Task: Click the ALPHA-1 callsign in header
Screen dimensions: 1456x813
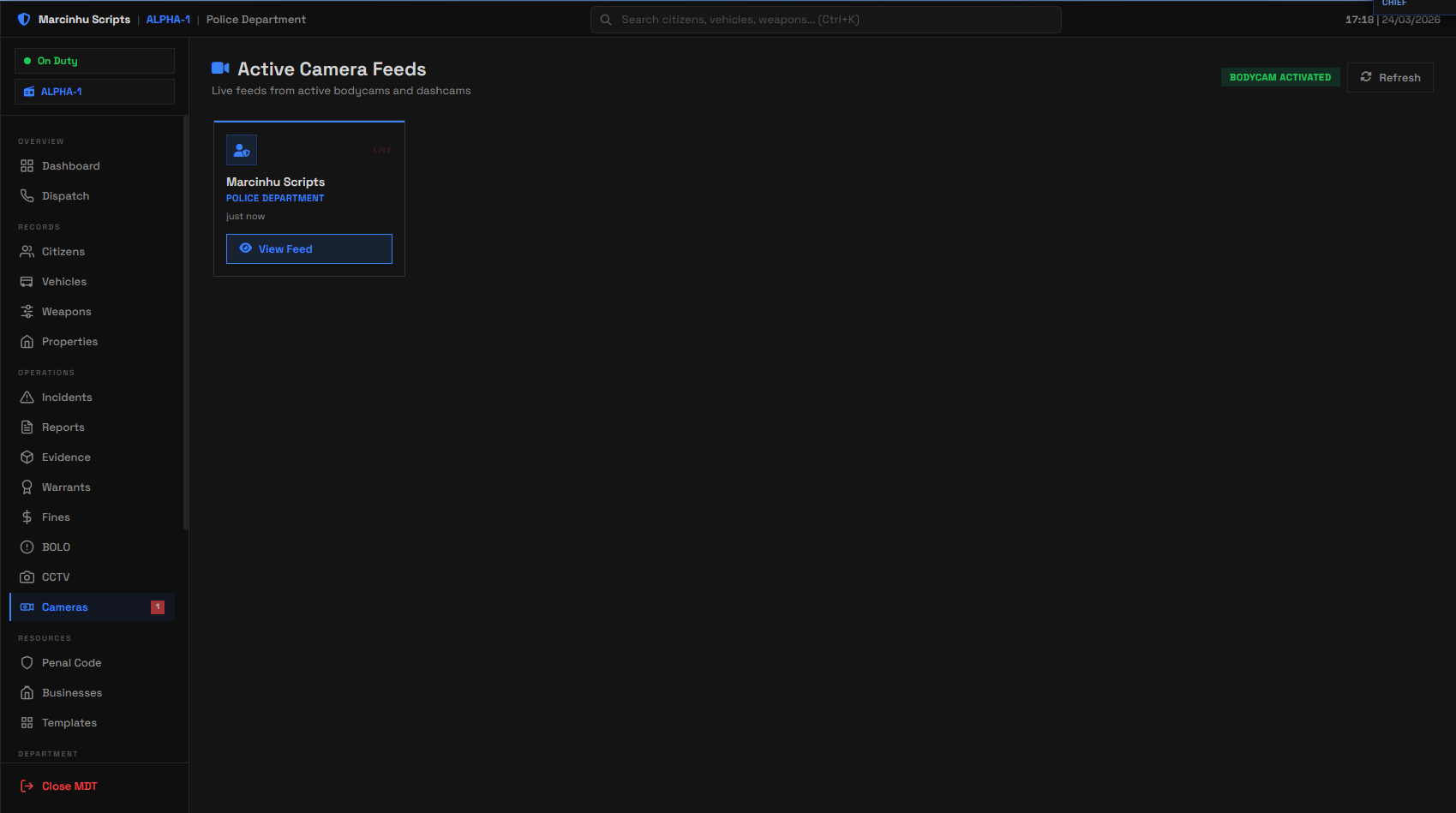Action: 168,20
